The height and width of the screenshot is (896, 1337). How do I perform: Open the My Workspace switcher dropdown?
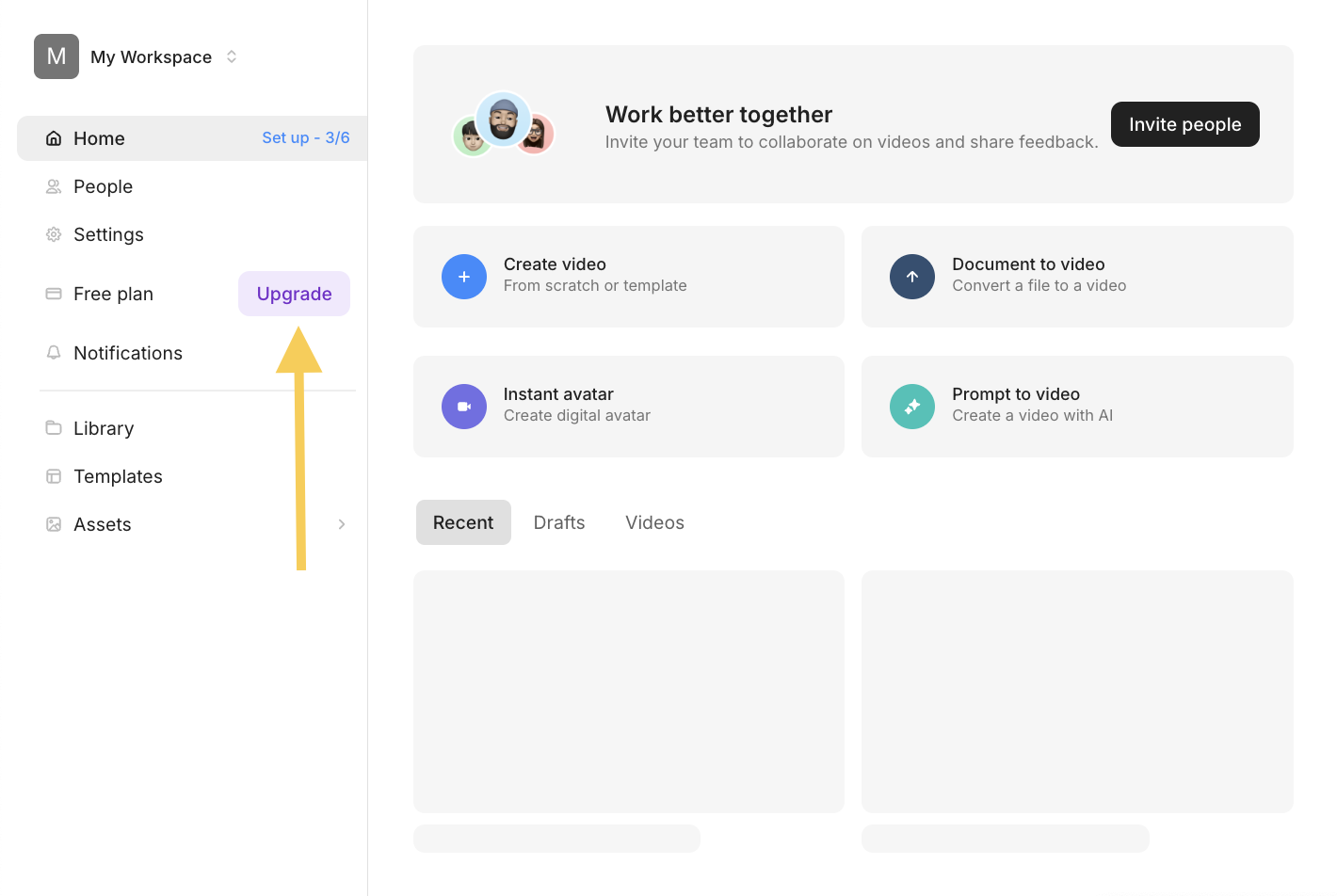(x=232, y=57)
